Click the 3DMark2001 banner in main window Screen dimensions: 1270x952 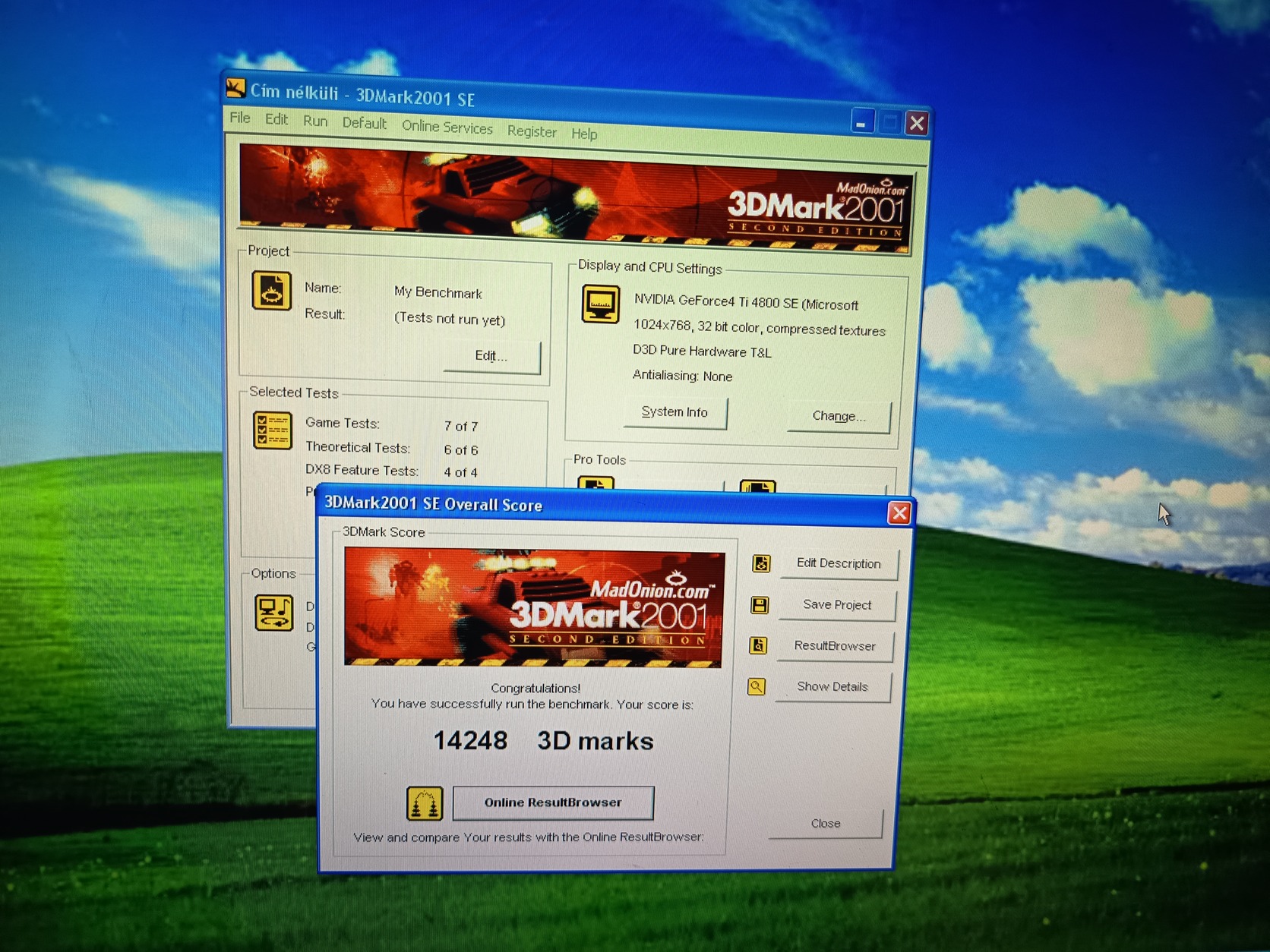click(x=576, y=198)
